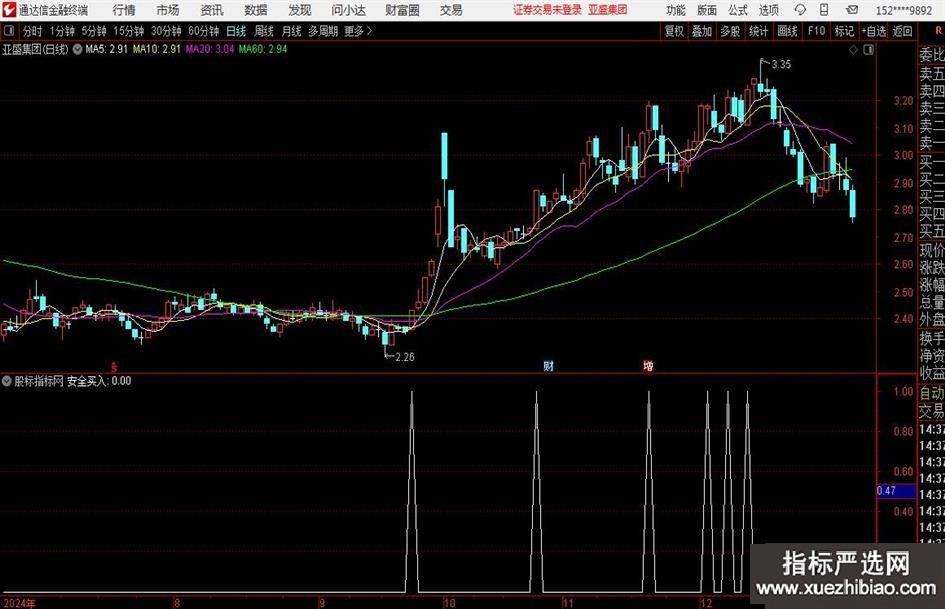This screenshot has height=609, width=945.
Task: Click the 亚盛集团 stock name in title bar
Action: click(608, 10)
